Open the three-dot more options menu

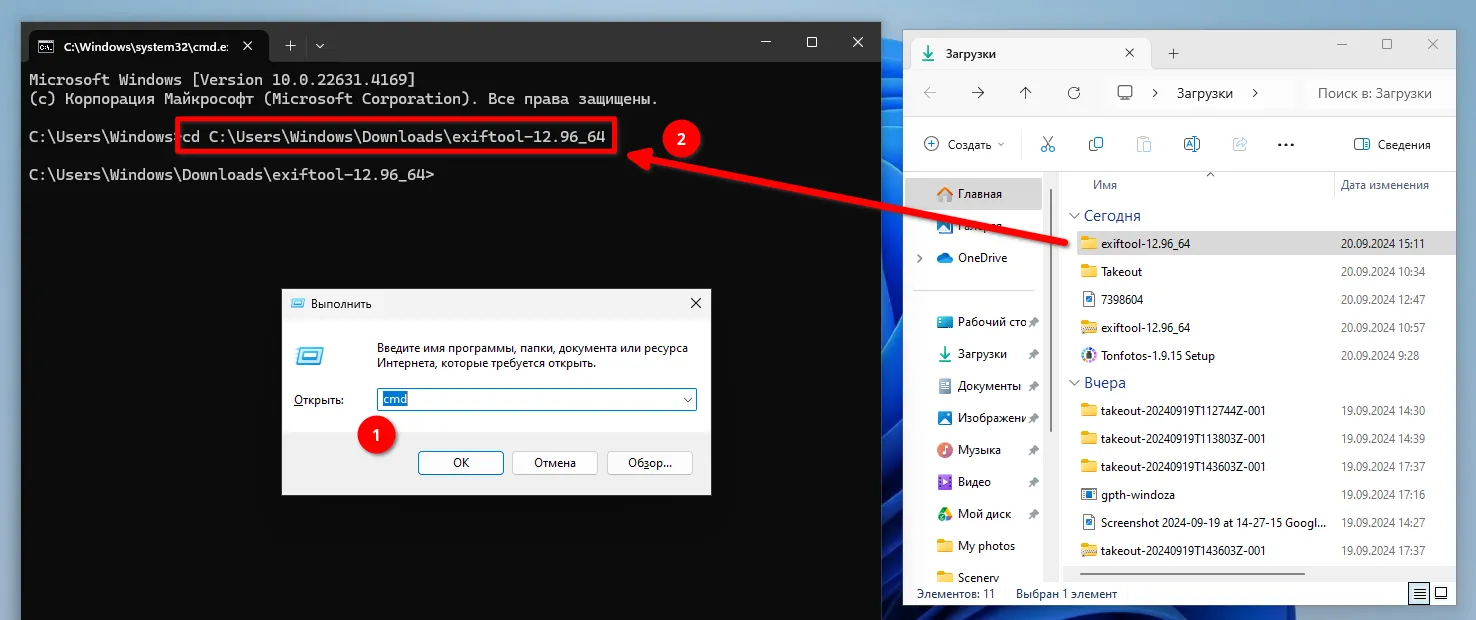[1286, 144]
